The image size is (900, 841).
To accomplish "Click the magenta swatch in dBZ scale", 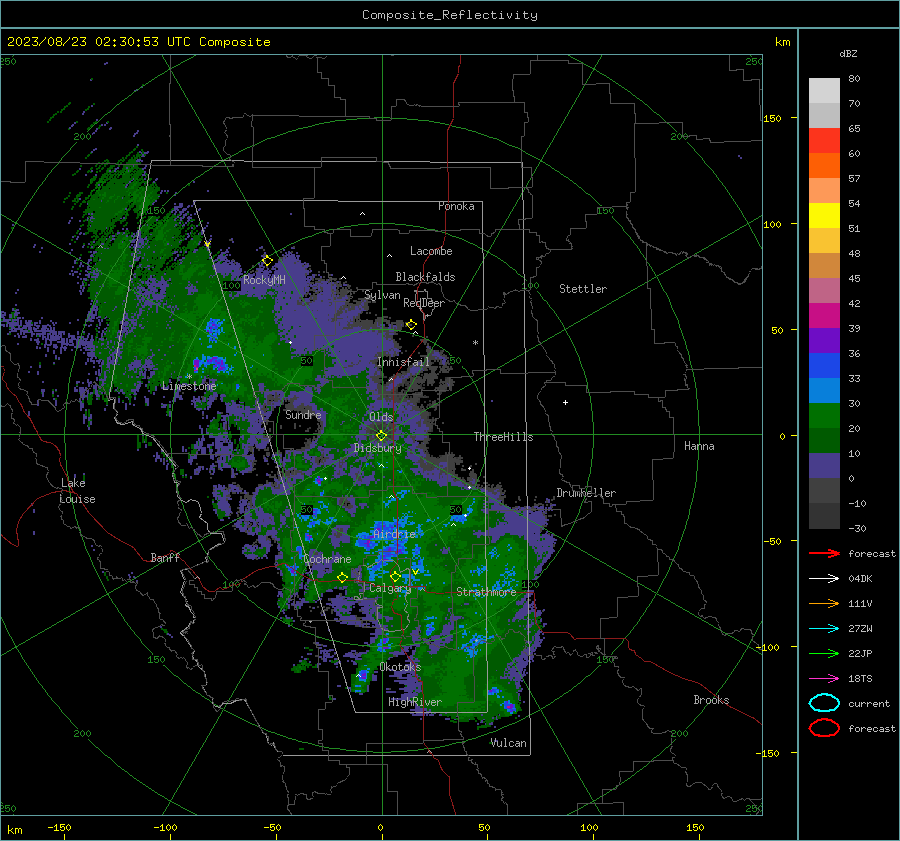I will [824, 316].
